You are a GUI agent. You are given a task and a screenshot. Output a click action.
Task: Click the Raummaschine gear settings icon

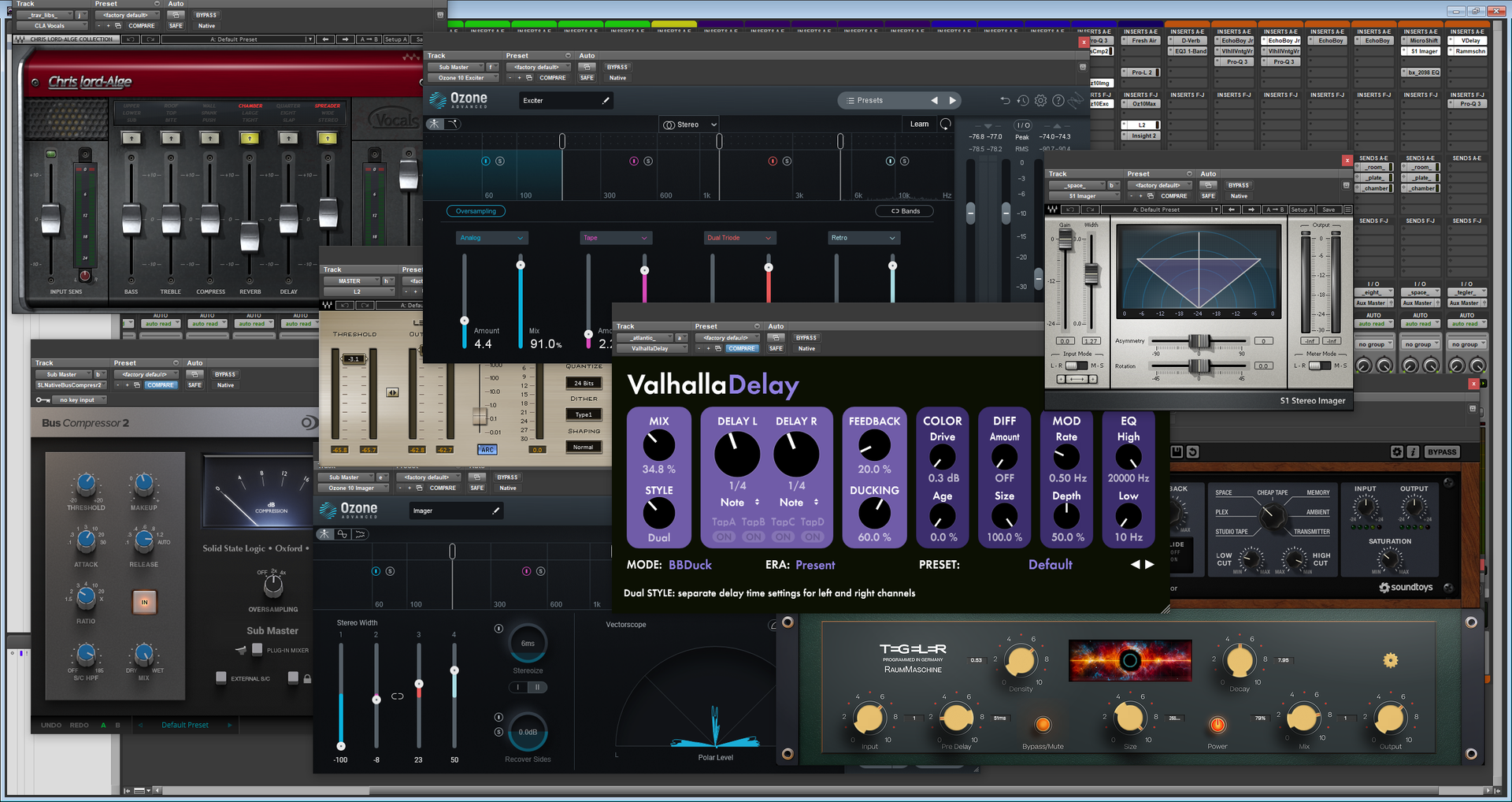1391,660
